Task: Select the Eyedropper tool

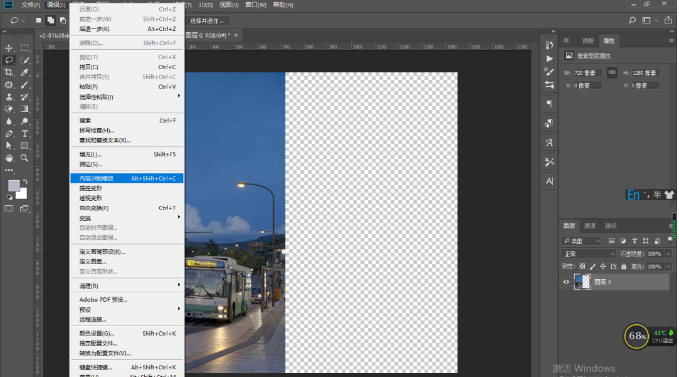Action: 25,72
